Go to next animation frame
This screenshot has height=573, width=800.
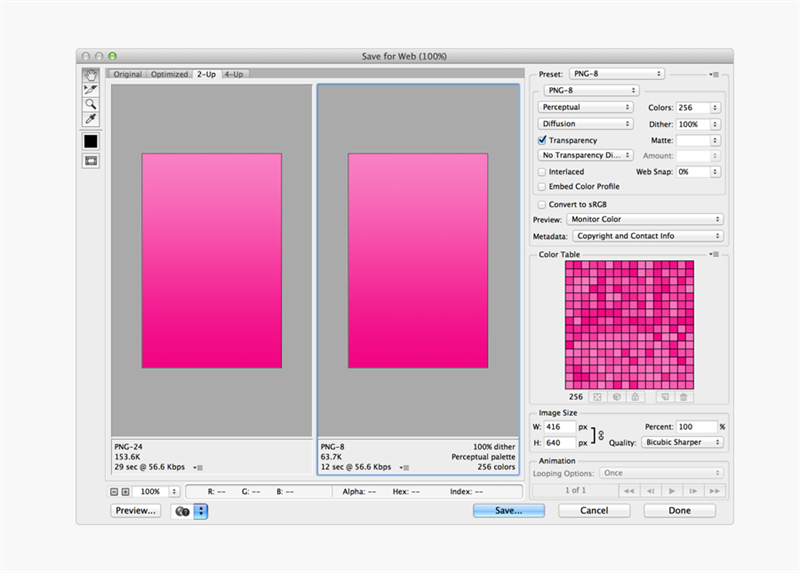(x=693, y=491)
